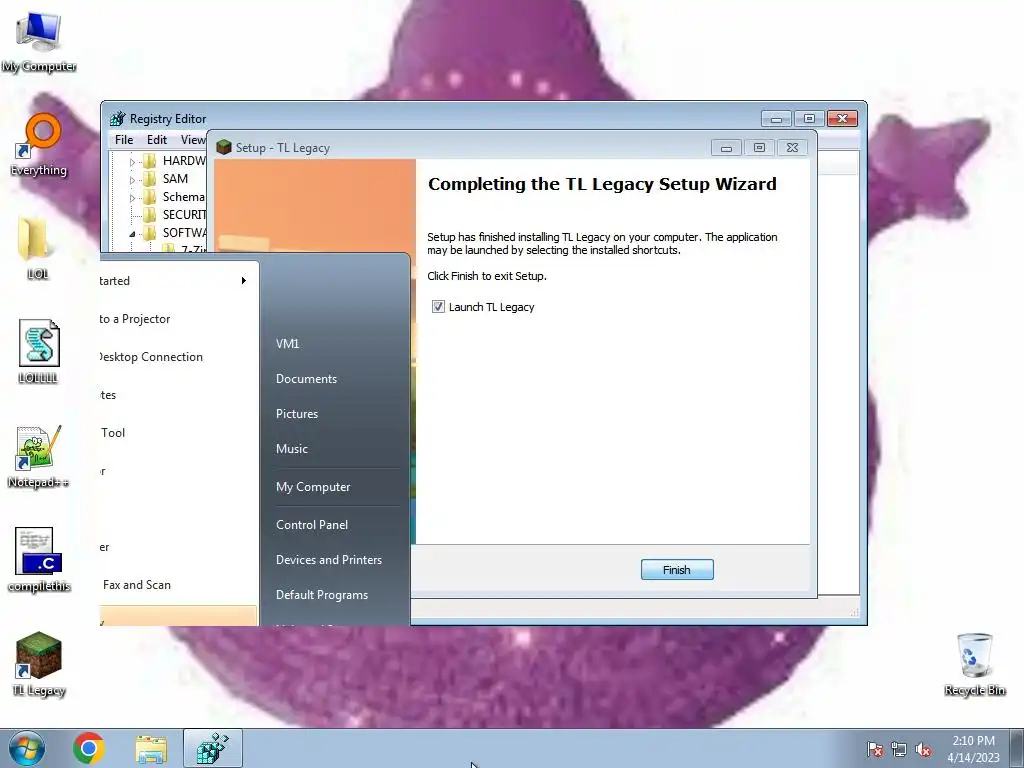This screenshot has width=1024, height=768.
Task: Toggle the Launch TL Legacy checkbox
Action: click(438, 307)
